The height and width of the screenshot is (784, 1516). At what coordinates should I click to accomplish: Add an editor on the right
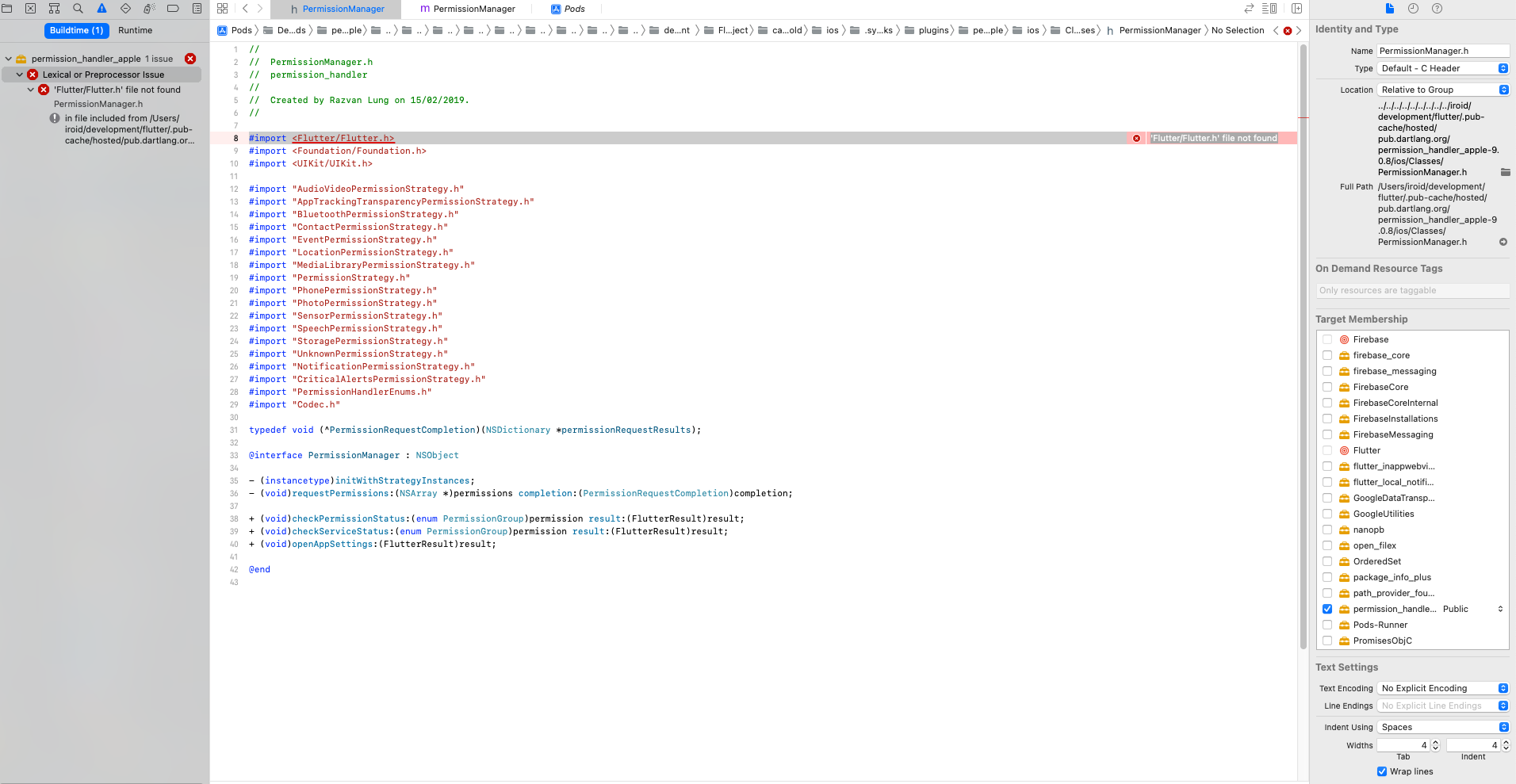[1297, 9]
